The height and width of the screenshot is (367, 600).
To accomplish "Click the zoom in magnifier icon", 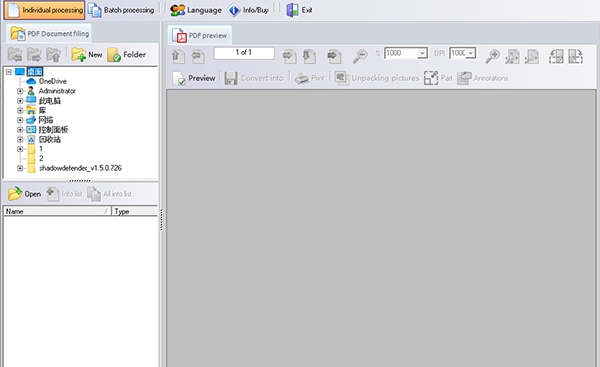I will [492, 56].
